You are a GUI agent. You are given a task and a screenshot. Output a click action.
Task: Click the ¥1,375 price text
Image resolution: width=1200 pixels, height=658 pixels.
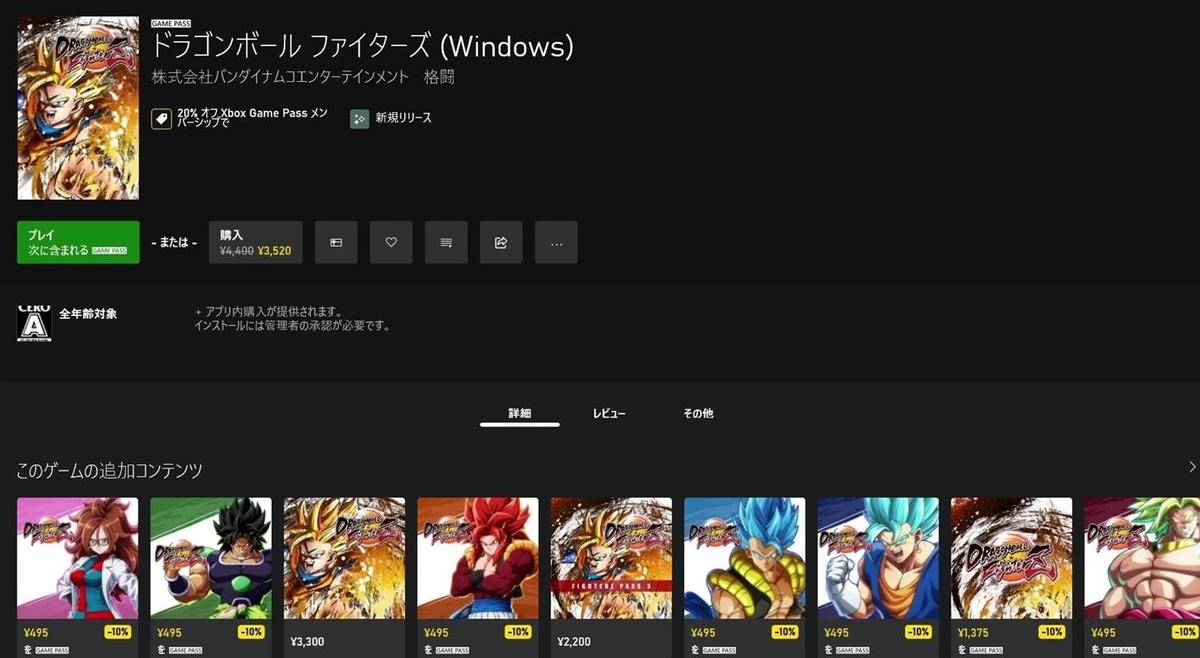[x=974, y=632]
